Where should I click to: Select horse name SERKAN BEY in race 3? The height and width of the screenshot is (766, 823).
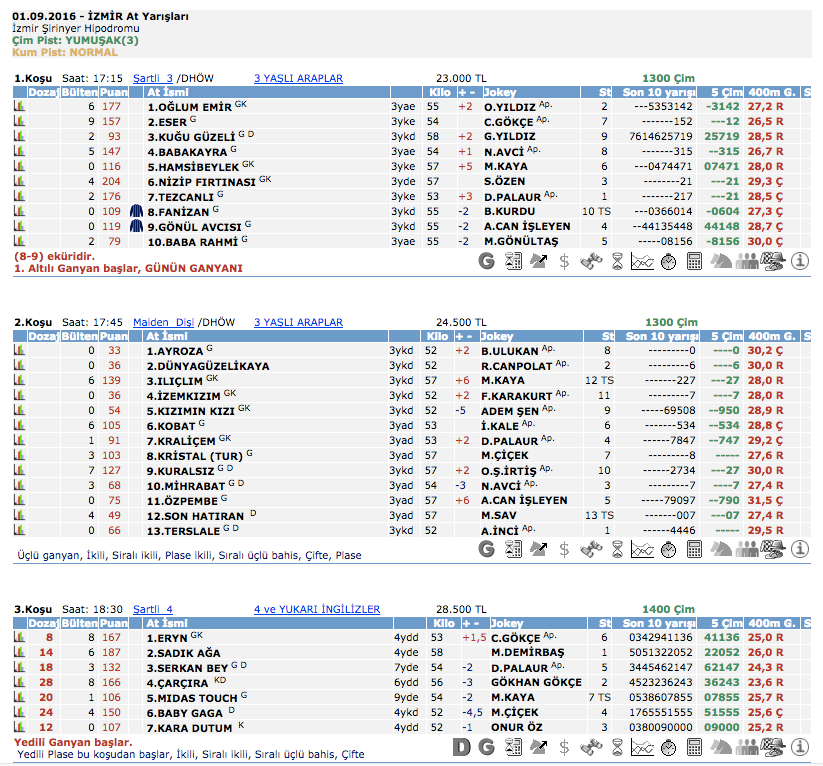point(188,667)
